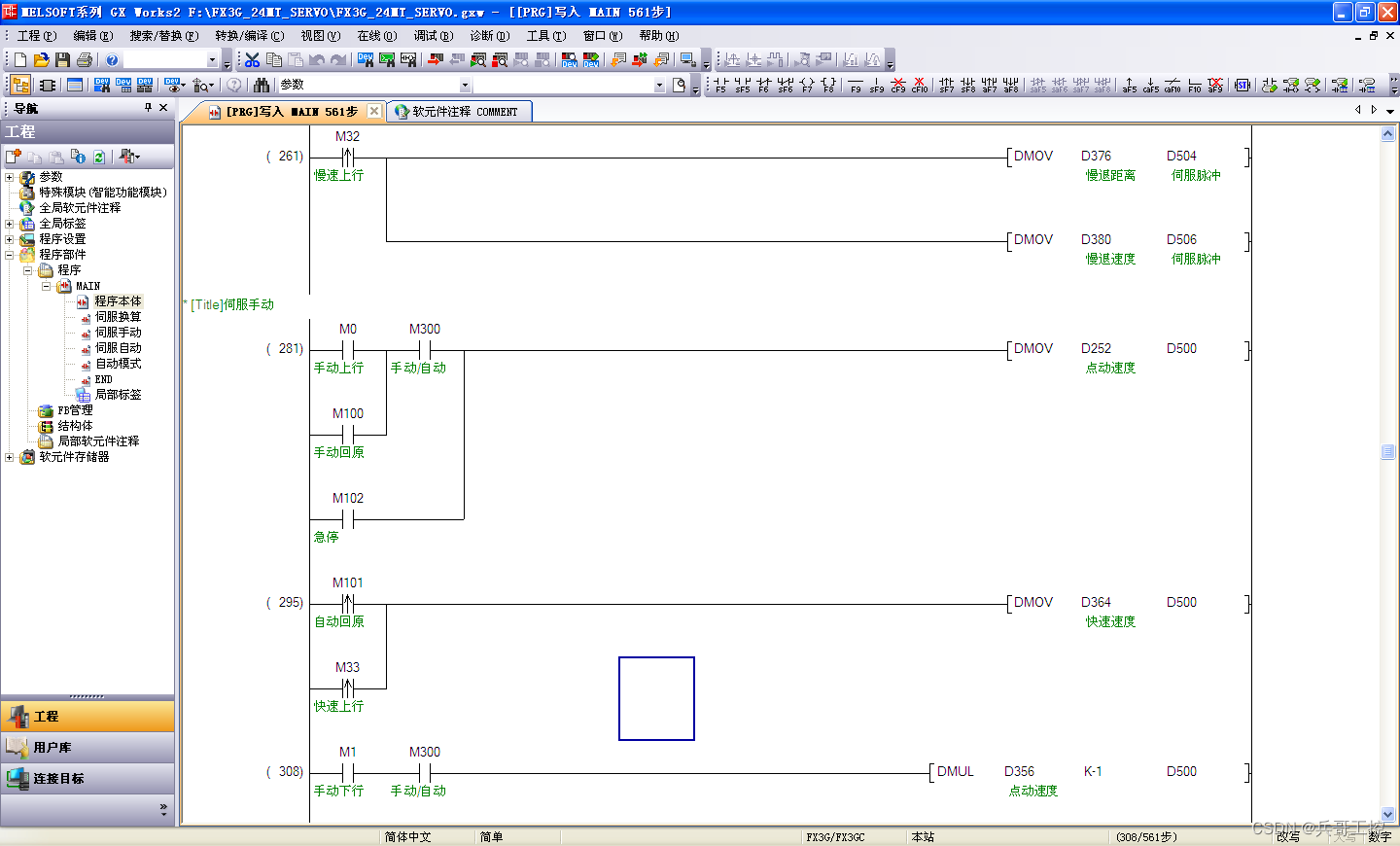
Task: Draw horizontal line with F9 icon
Action: (x=856, y=86)
